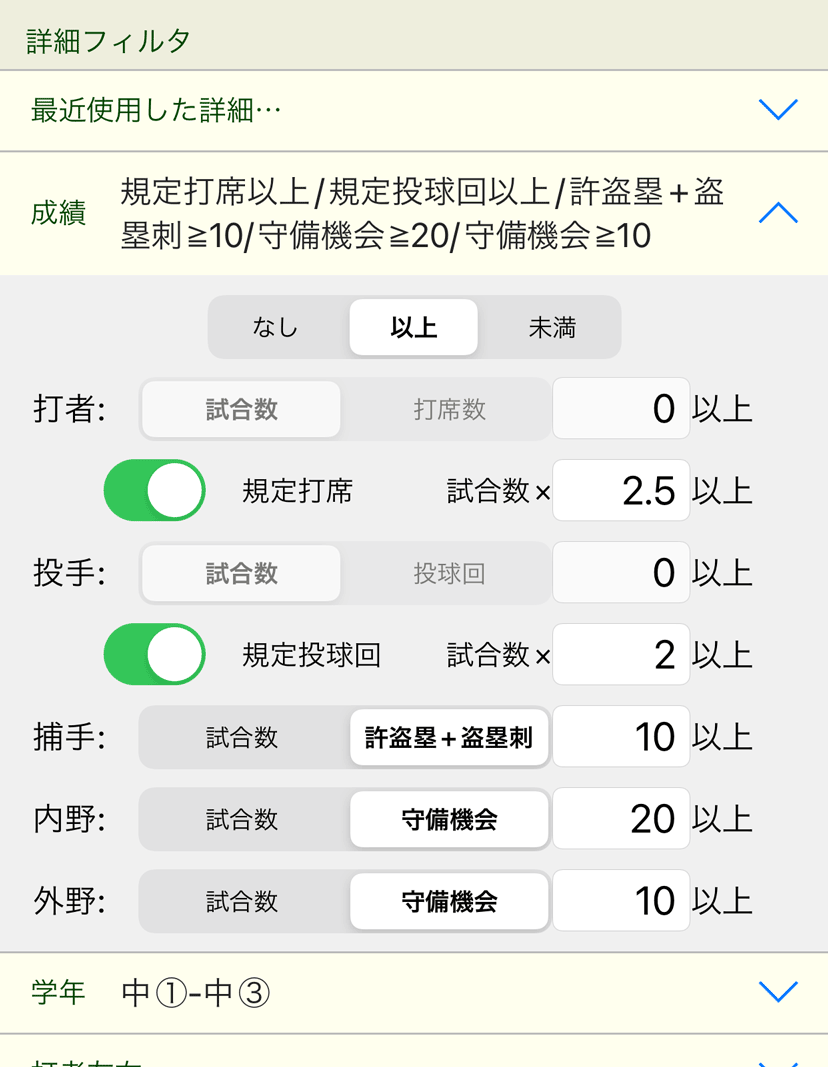Toggle the 規定投球回 switch off

coord(155,655)
